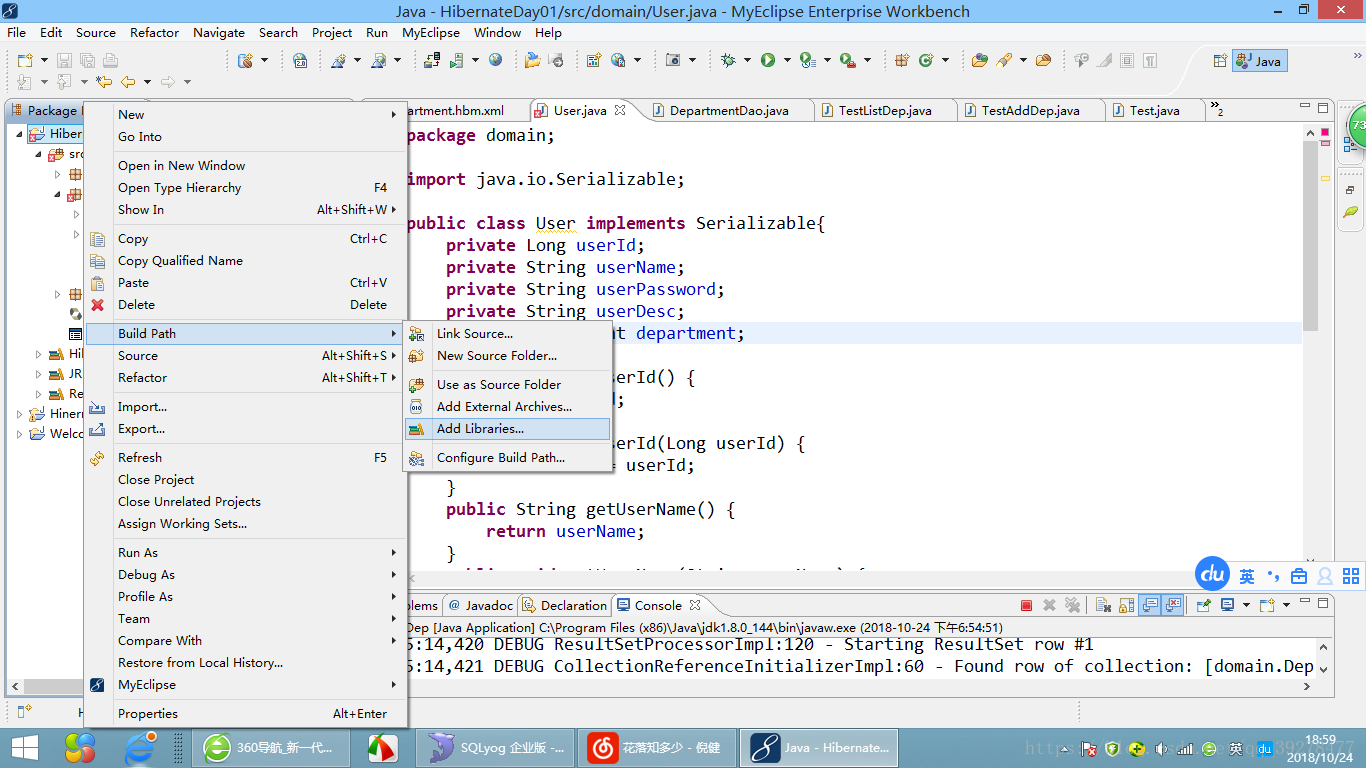The height and width of the screenshot is (768, 1366).
Task: Open dropdown next to New file icon
Action: pyautogui.click(x=44, y=61)
